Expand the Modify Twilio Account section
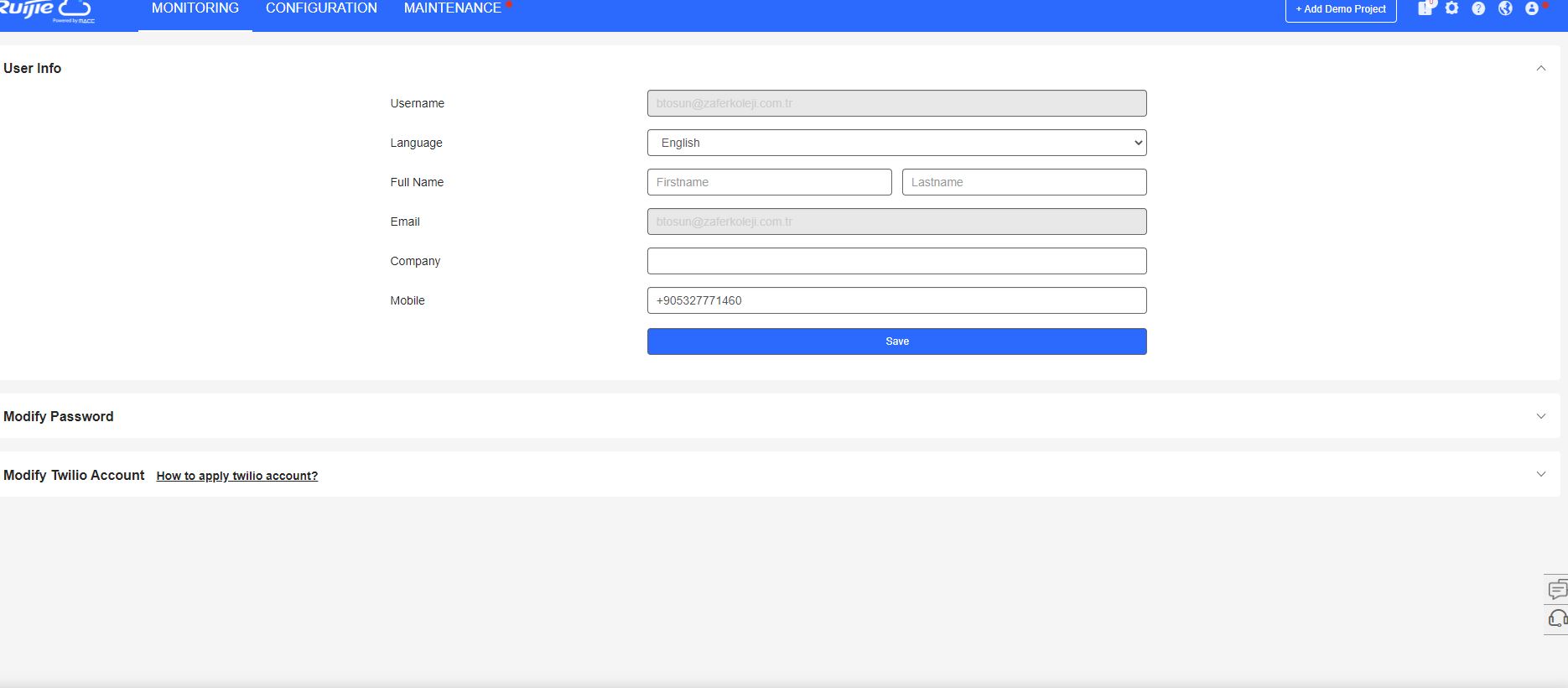This screenshot has height=688, width=1568. [x=1540, y=474]
